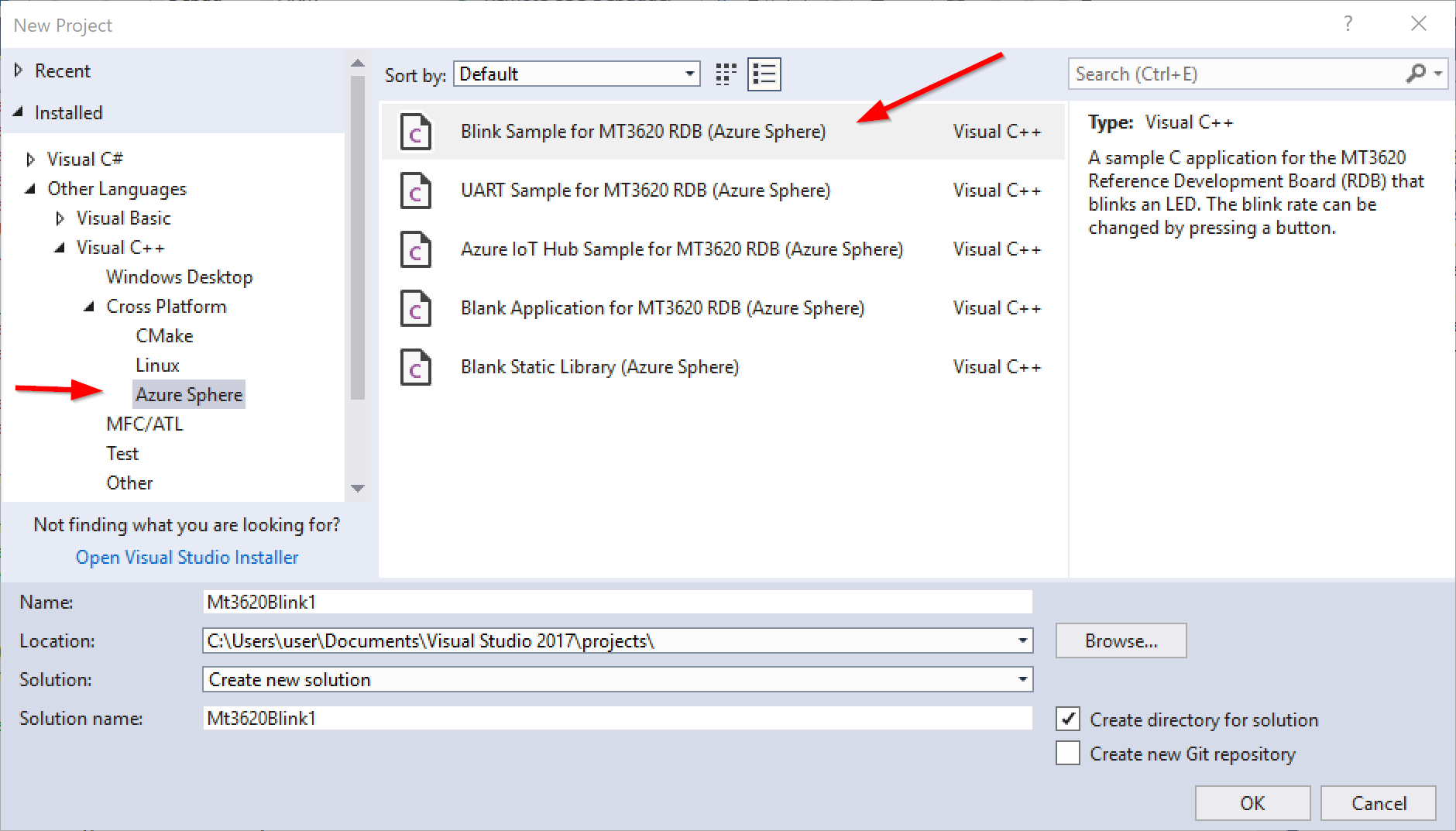Choose Blink Sample for MT3620 RDB template
This screenshot has height=831, width=1456.
click(723, 132)
